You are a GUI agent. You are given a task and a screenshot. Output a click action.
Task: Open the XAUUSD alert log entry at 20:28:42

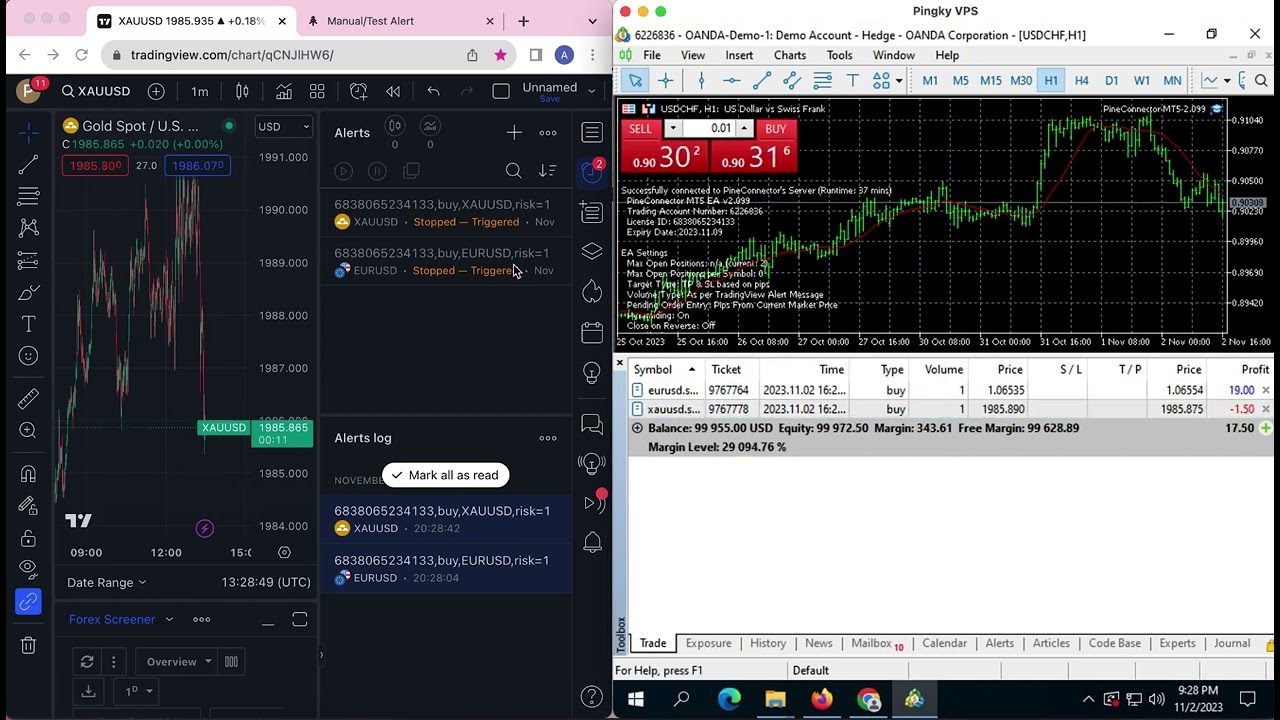coord(445,519)
